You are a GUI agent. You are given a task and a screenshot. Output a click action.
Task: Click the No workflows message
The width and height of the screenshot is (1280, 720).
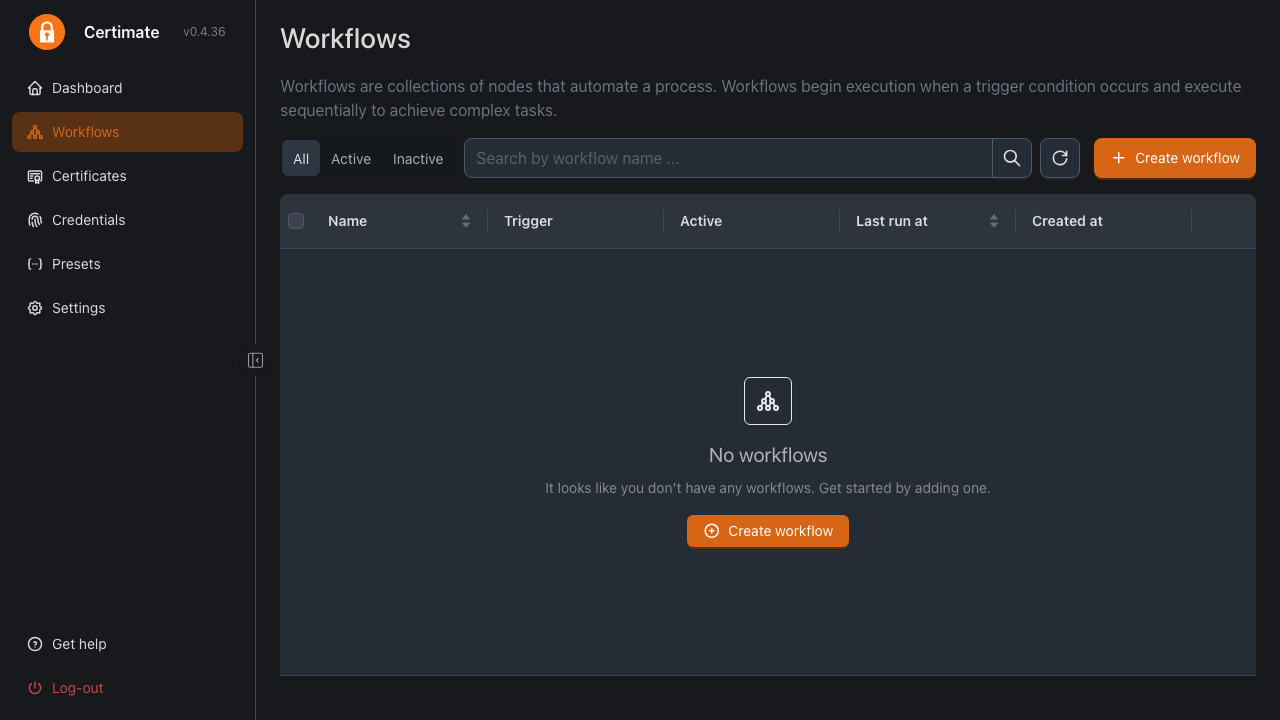768,455
